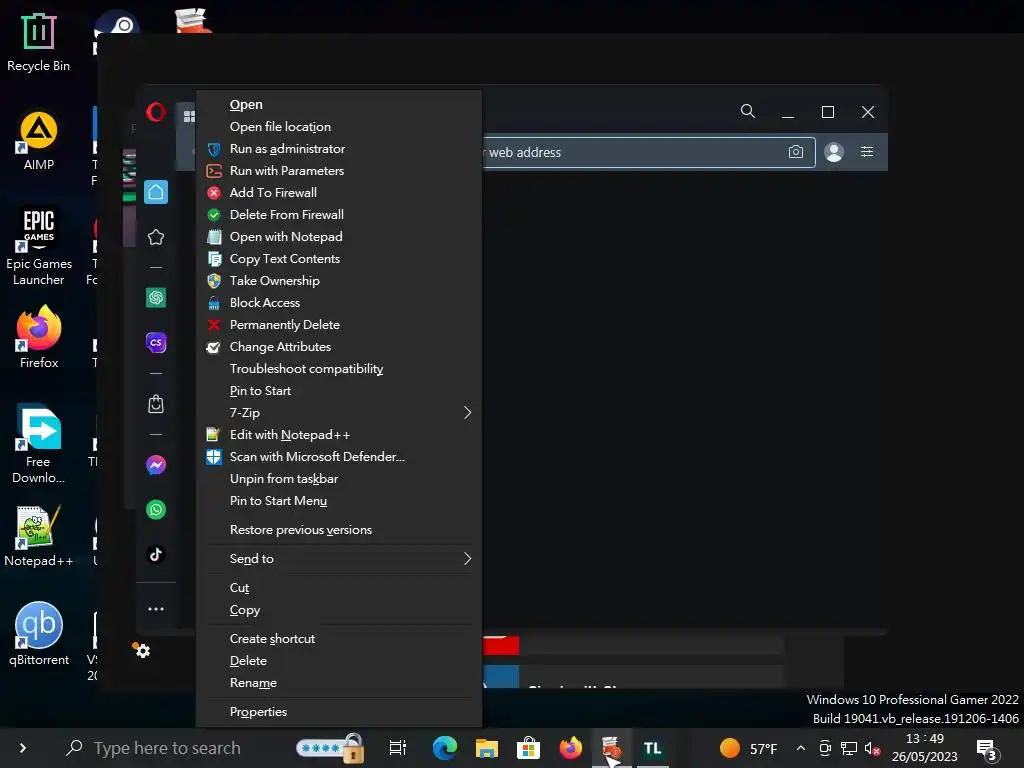This screenshot has height=768, width=1024.
Task: Open the Firefox desktop shortcut
Action: point(39,337)
